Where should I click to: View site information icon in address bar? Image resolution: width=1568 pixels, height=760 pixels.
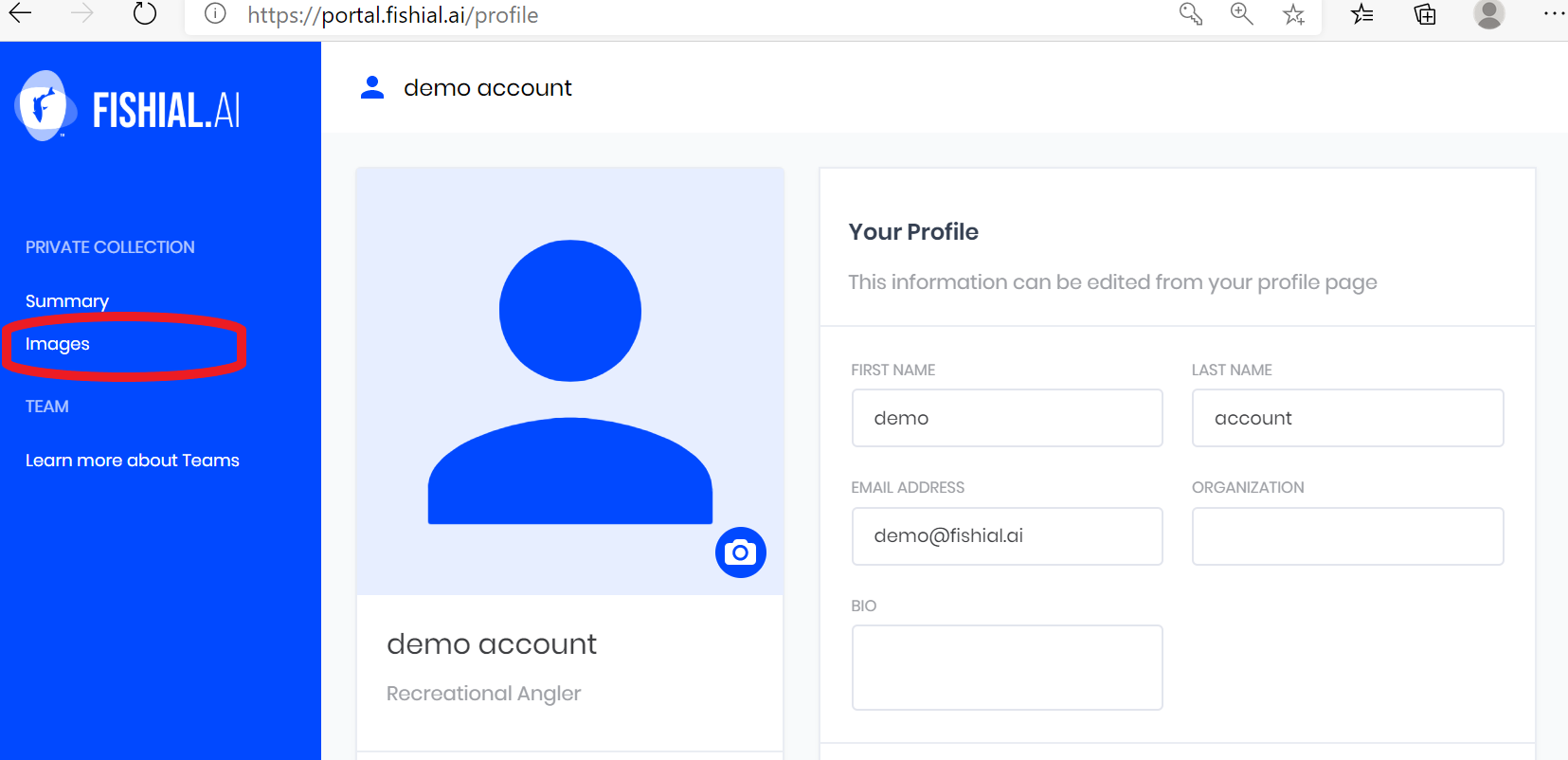pos(216,14)
